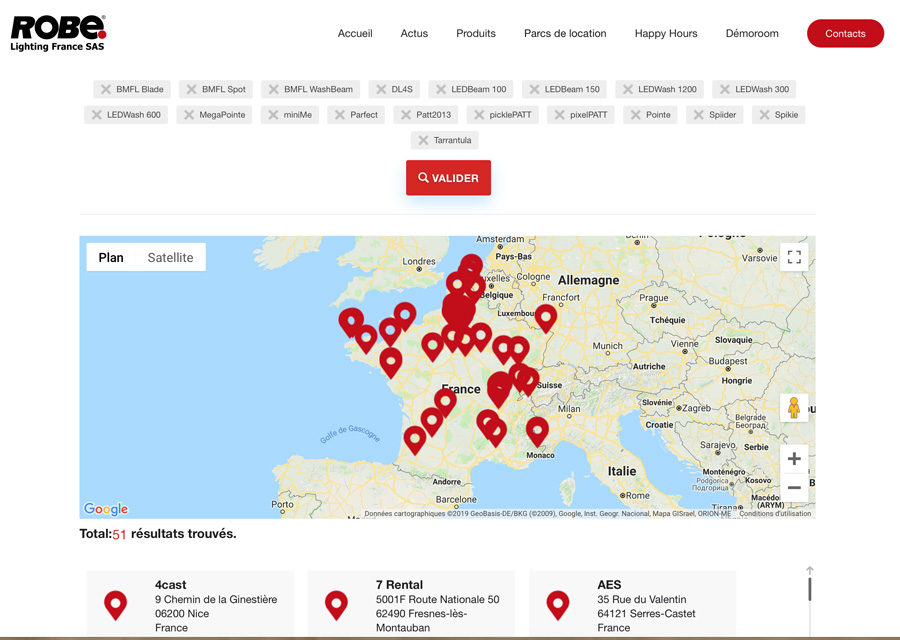Remove the BMFL Spot filter tag
Image resolution: width=900 pixels, height=640 pixels.
192,90
